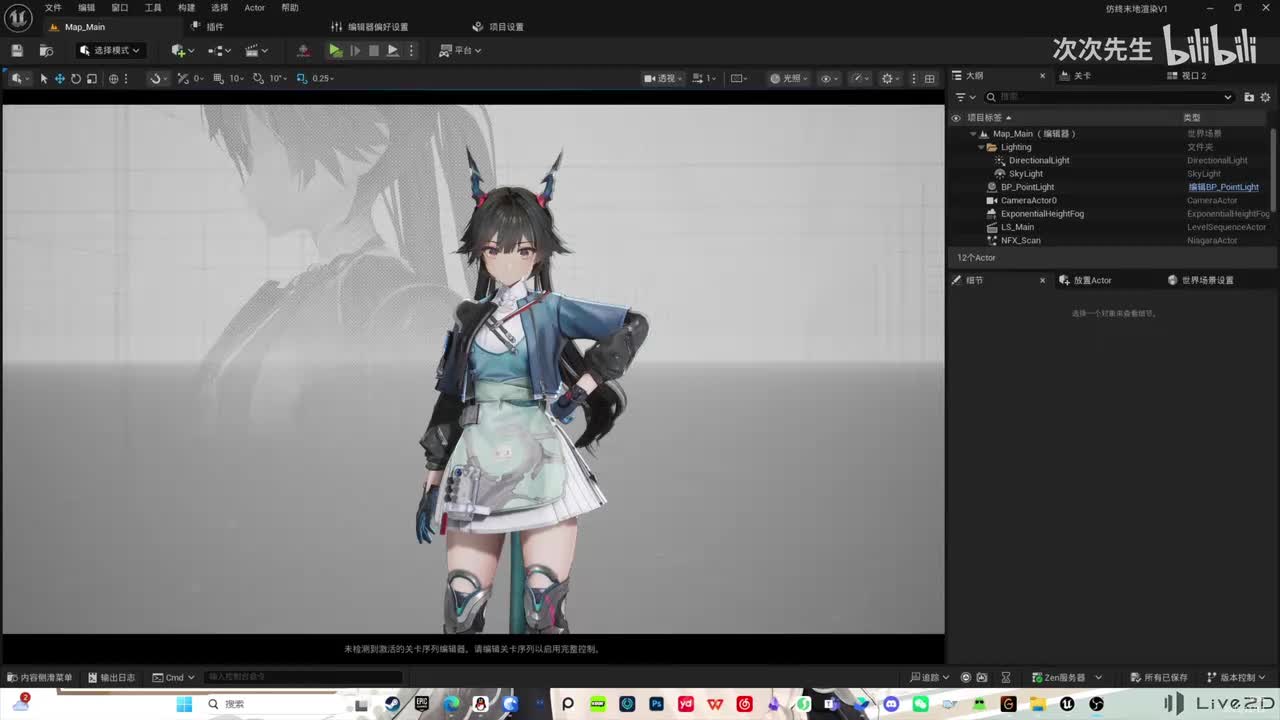Activate the translate move tool

coord(60,78)
